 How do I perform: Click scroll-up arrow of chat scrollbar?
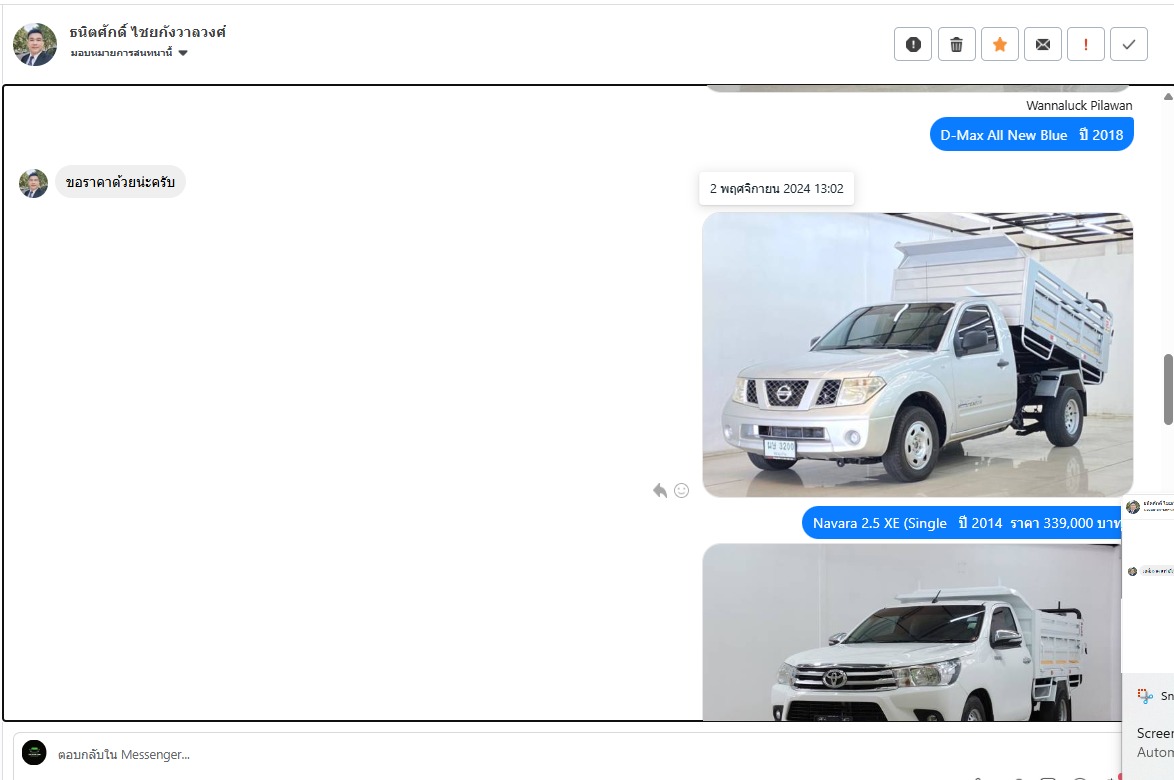tap(1168, 96)
